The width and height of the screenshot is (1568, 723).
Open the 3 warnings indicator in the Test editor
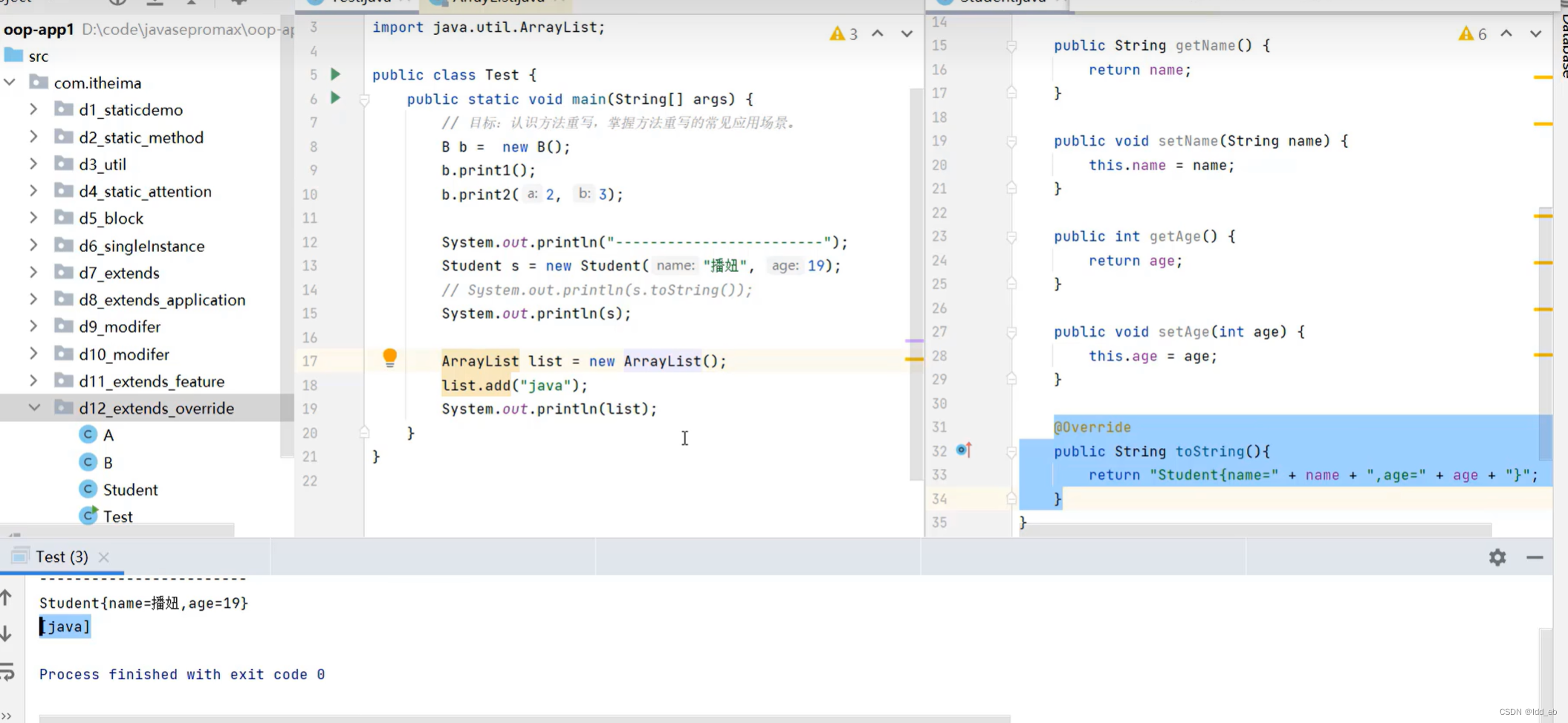coord(844,33)
